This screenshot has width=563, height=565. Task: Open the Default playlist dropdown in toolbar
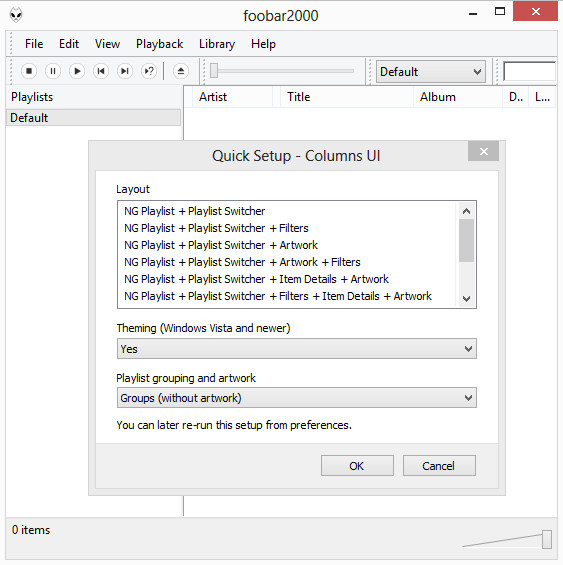[x=431, y=72]
